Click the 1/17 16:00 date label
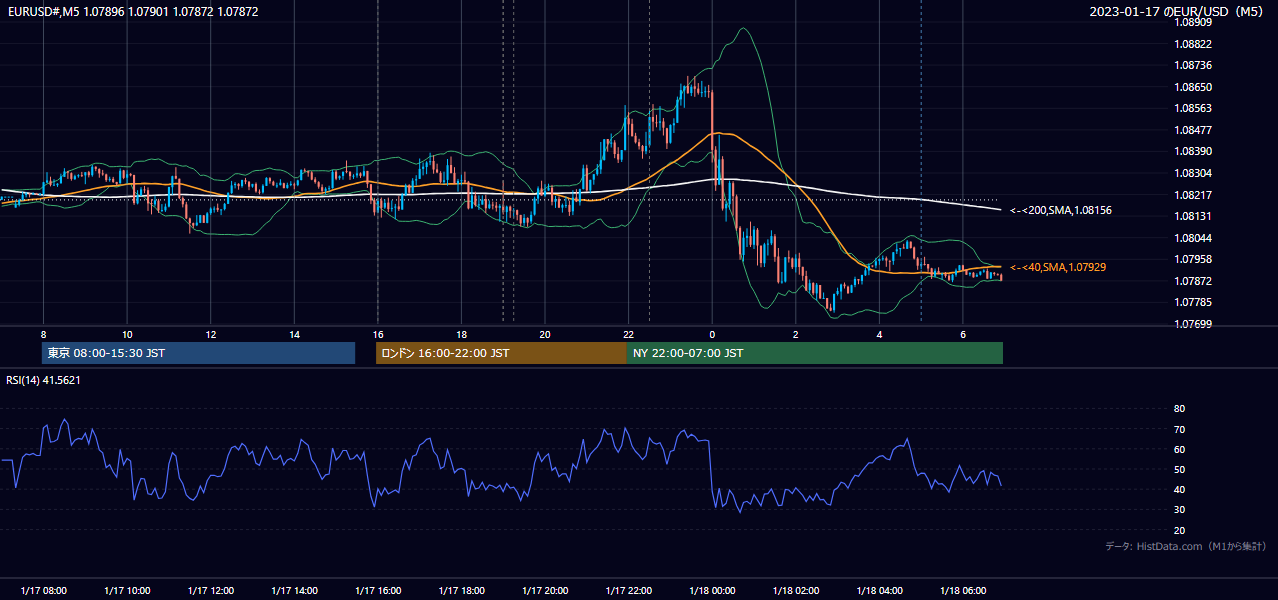Viewport: 1278px width, 600px height. pyautogui.click(x=378, y=590)
